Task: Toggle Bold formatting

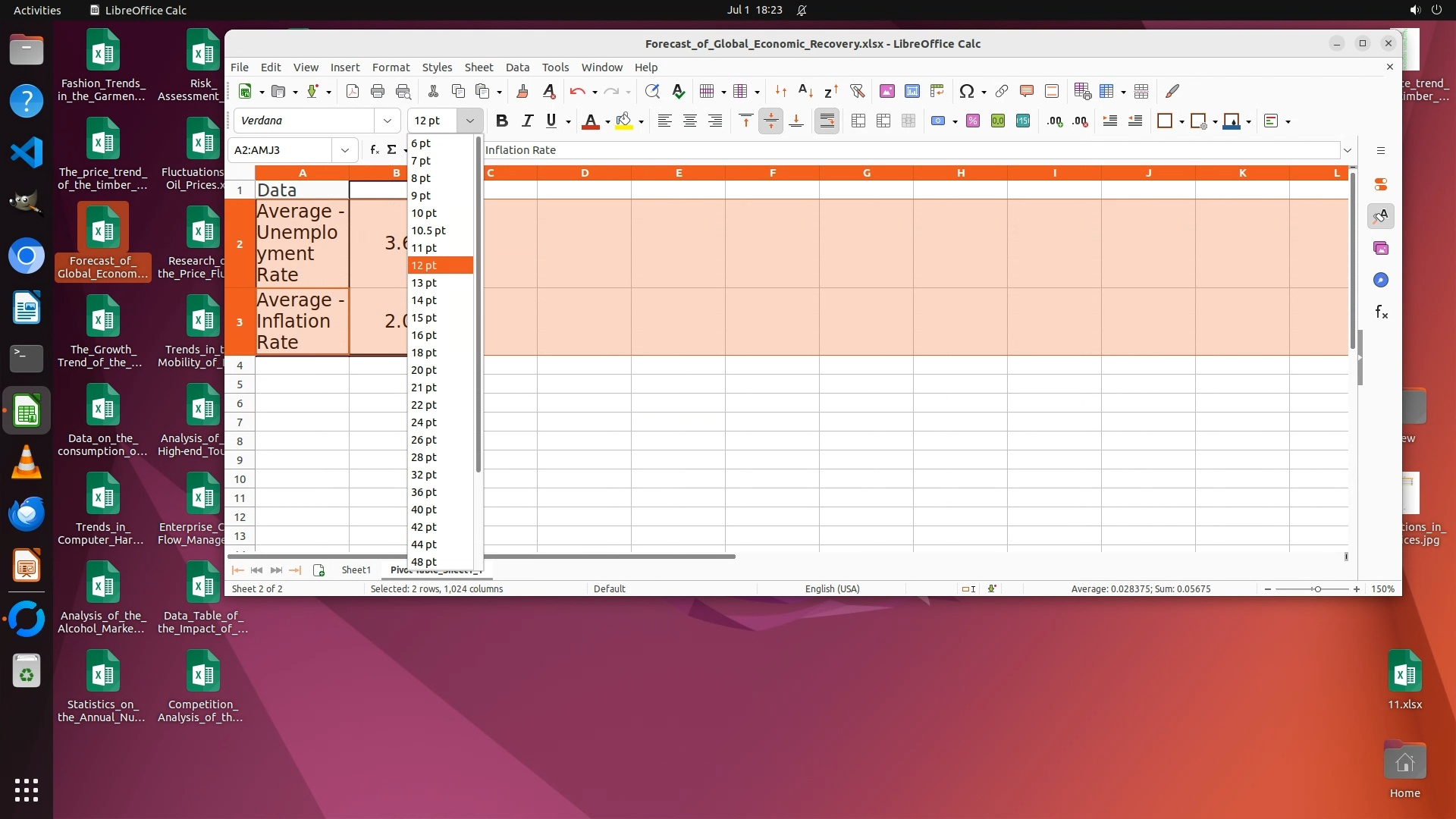Action: [x=501, y=121]
